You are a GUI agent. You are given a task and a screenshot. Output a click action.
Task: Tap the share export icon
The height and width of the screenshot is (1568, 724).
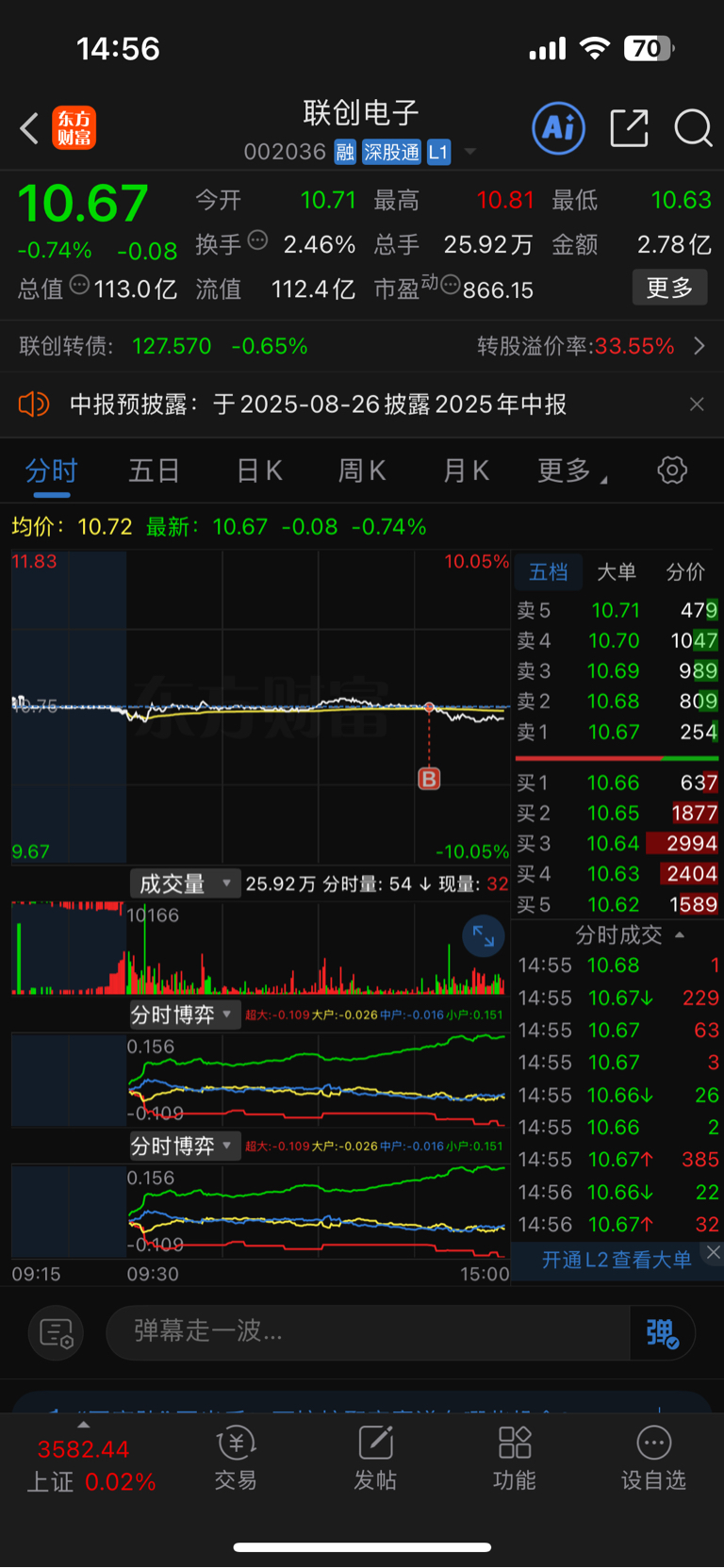[629, 127]
